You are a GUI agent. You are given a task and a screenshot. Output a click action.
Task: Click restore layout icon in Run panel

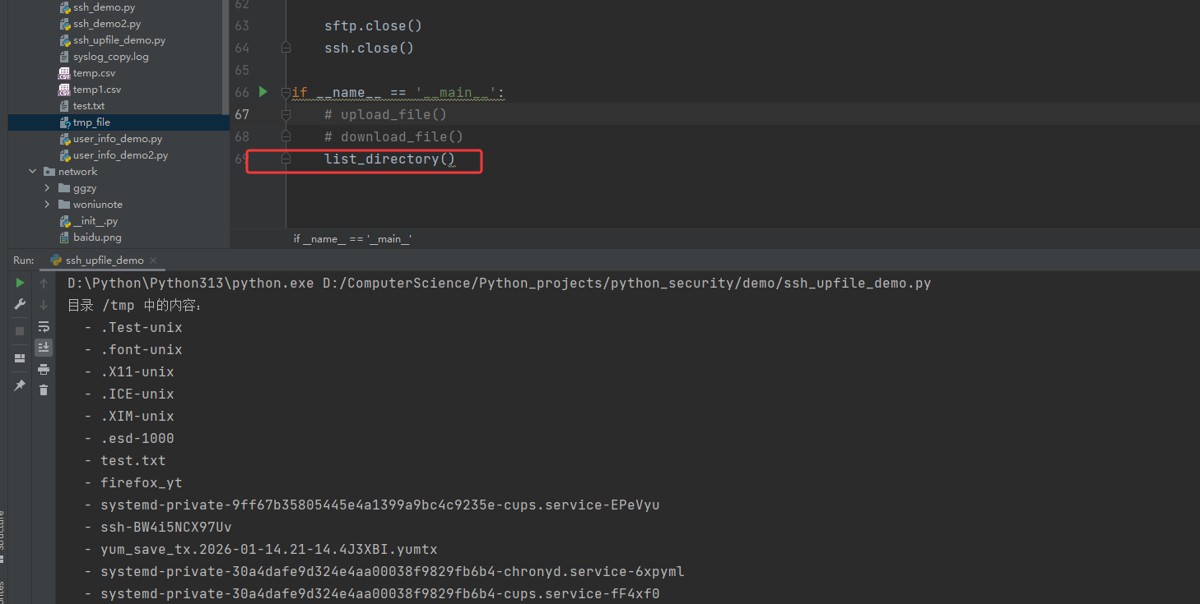pos(19,358)
